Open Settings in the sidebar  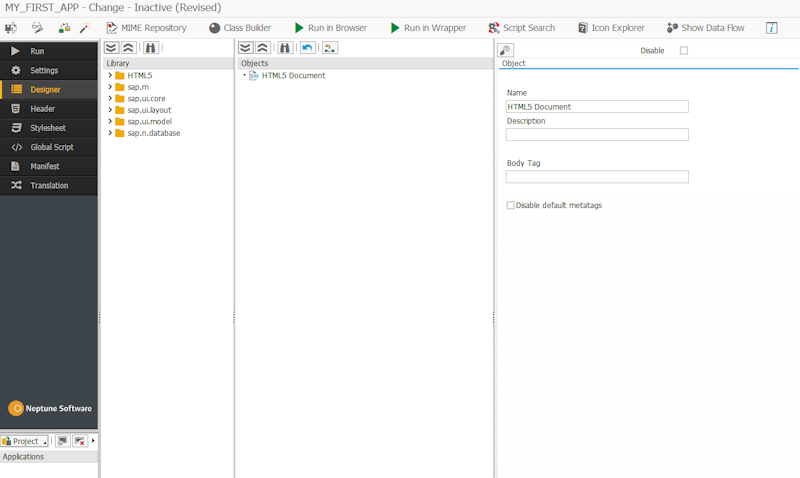(48, 70)
